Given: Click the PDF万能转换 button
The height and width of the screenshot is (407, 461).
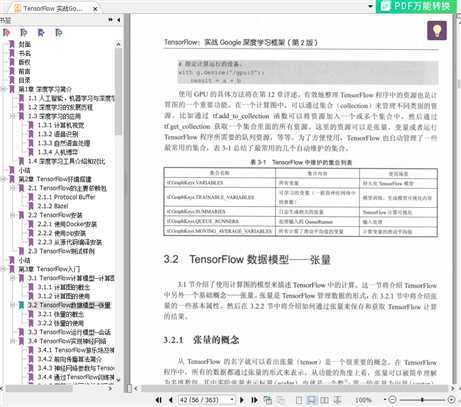Looking at the screenshot, I should tap(416, 6).
